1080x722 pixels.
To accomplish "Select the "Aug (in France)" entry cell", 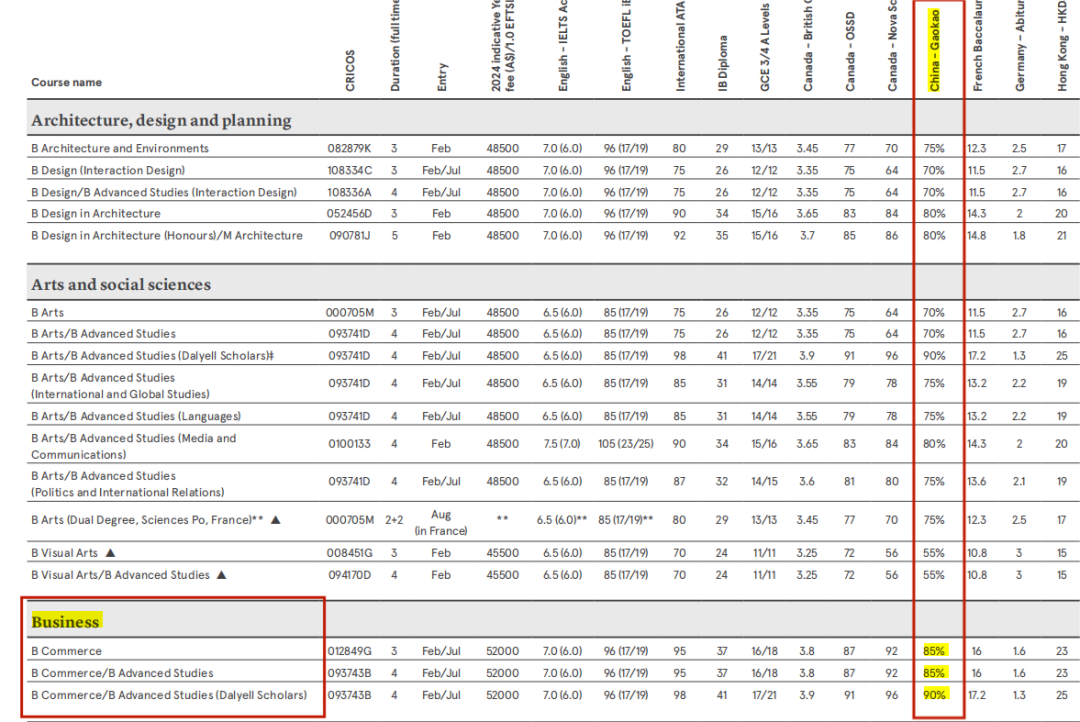I will (441, 523).
